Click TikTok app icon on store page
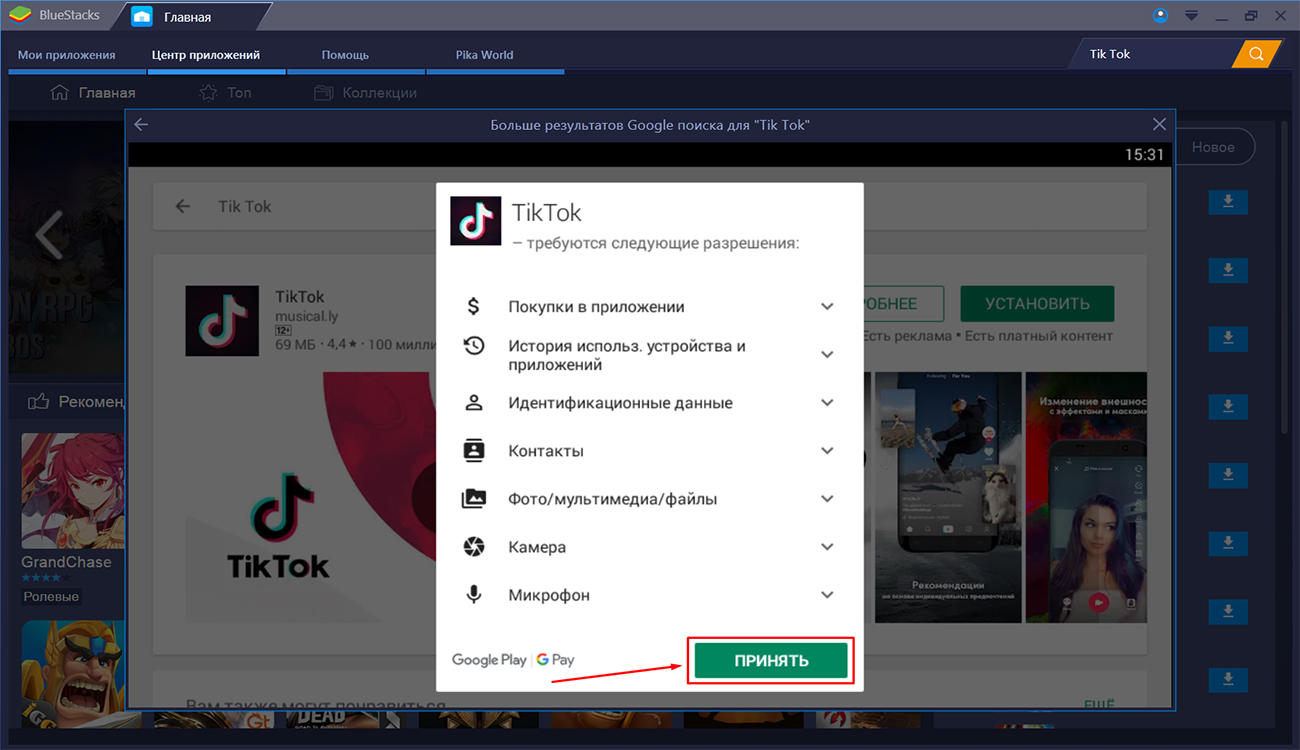Image resolution: width=1300 pixels, height=750 pixels. click(x=222, y=321)
